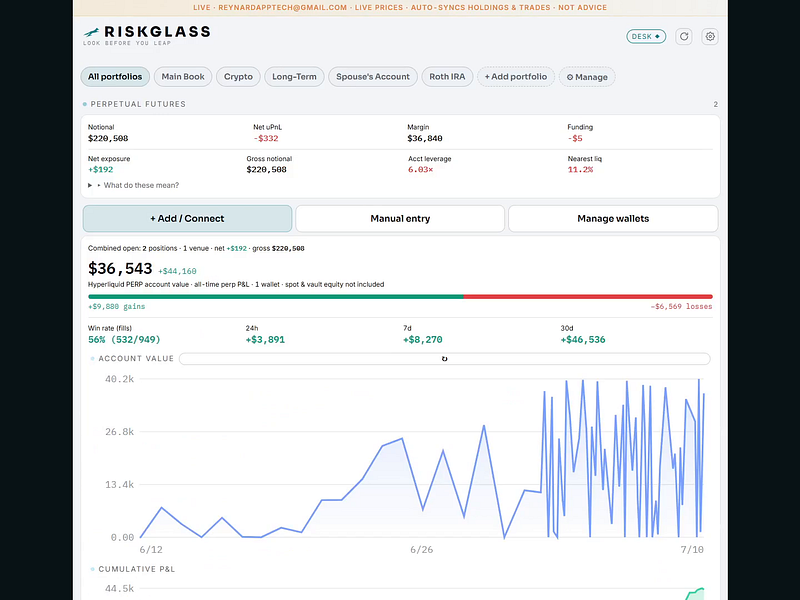Click the + Add portfolio button
This screenshot has height=600, width=800.
tap(516, 77)
